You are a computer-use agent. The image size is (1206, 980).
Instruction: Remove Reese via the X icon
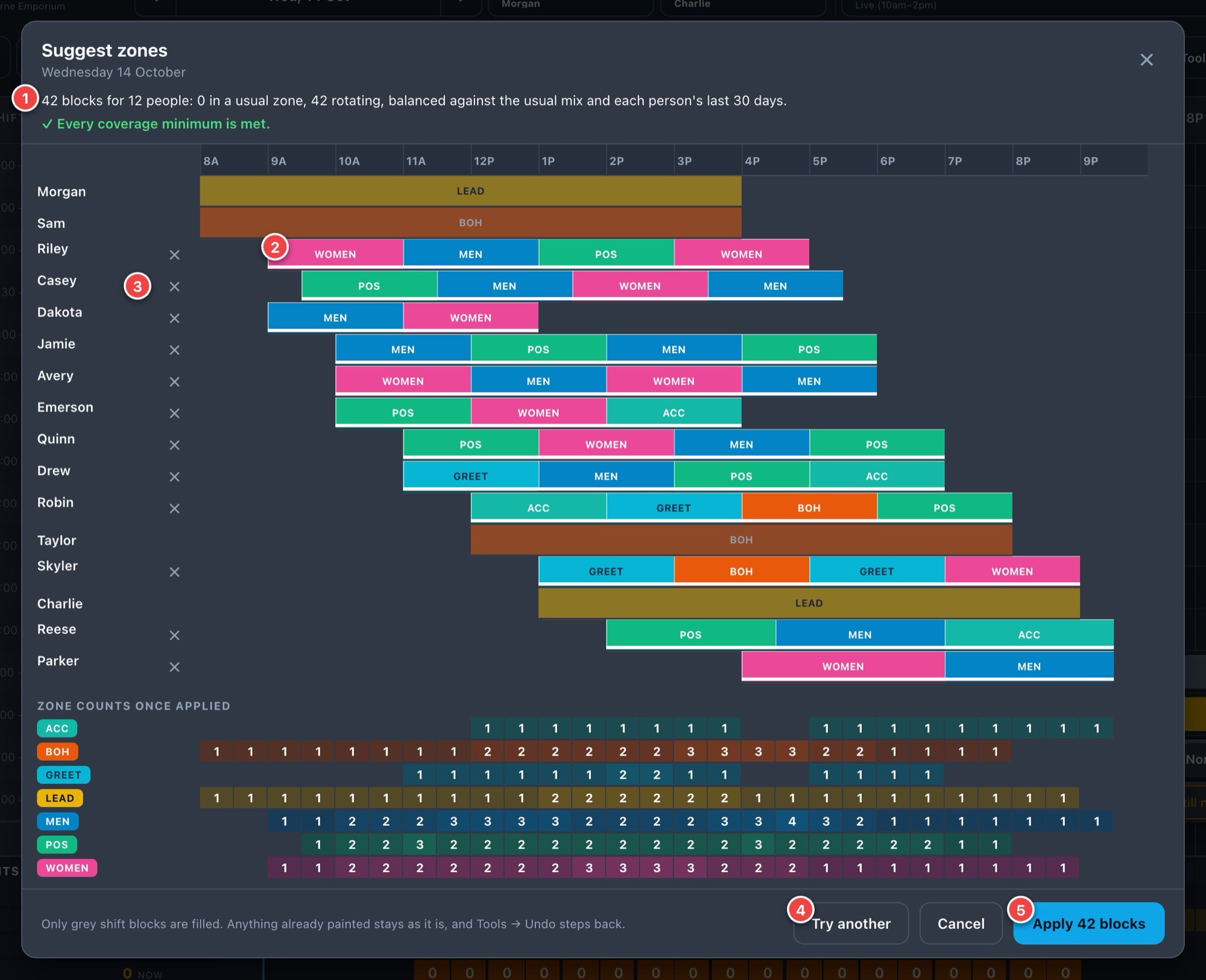coord(174,635)
